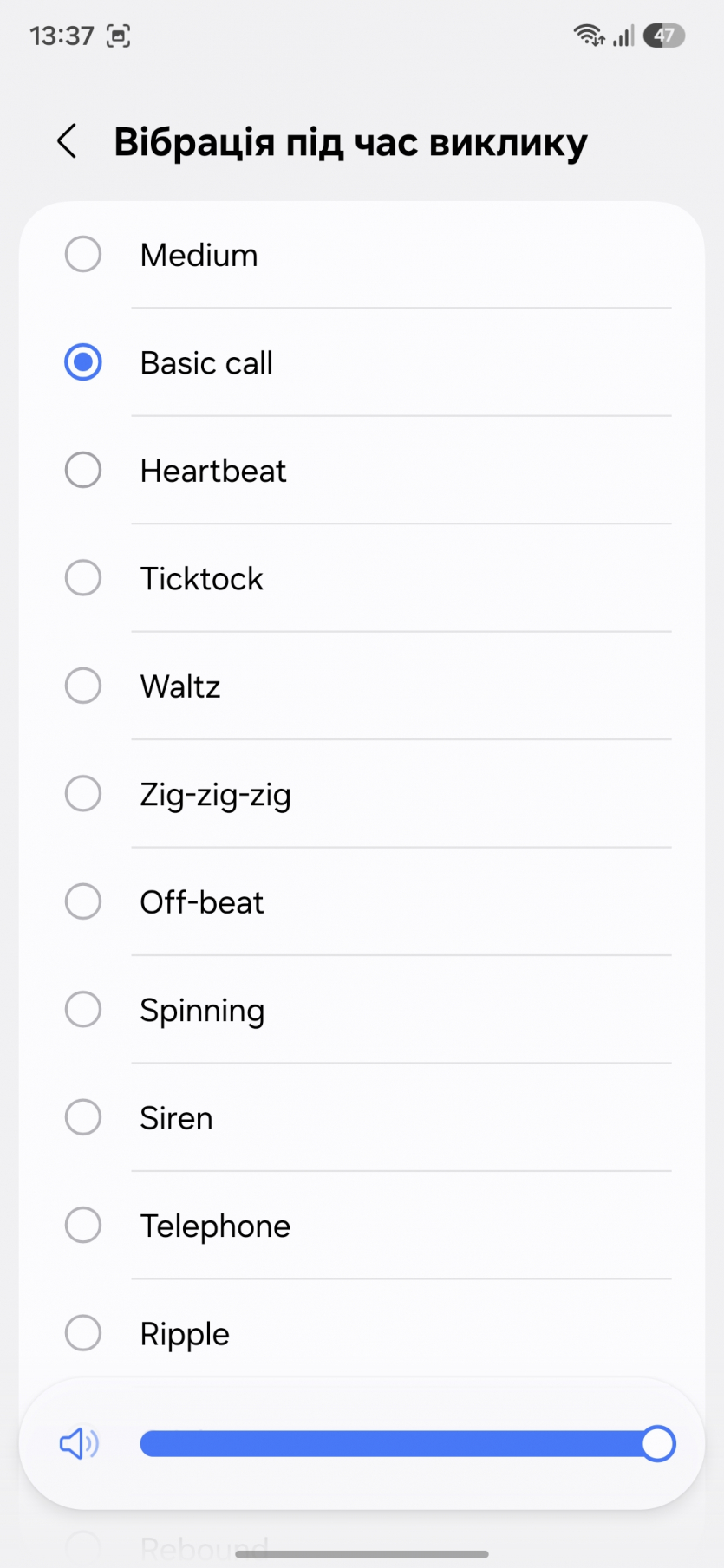
Task: Select the Waltz radio button
Action: (x=83, y=686)
